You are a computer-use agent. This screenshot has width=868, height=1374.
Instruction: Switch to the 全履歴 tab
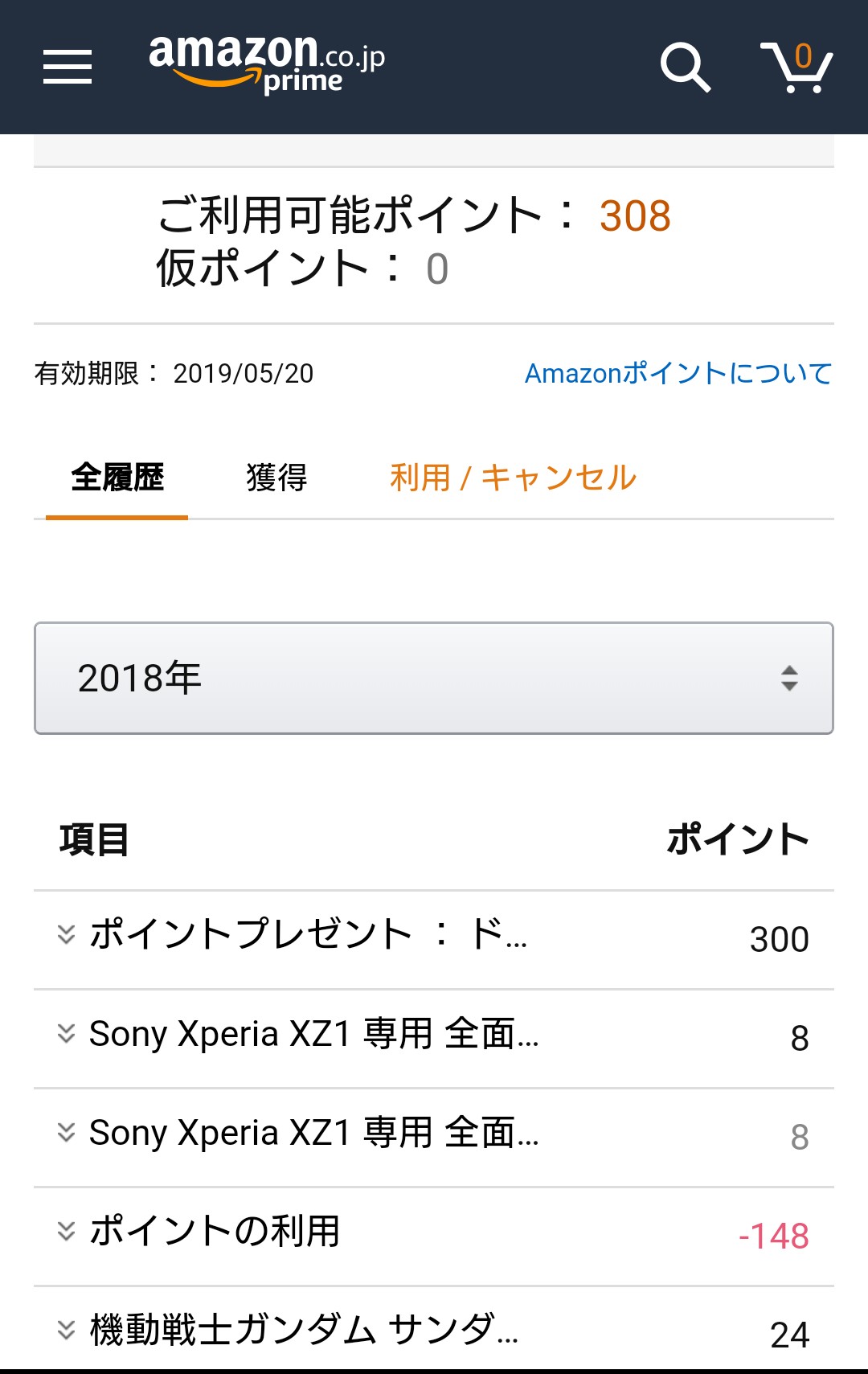pyautogui.click(x=117, y=478)
